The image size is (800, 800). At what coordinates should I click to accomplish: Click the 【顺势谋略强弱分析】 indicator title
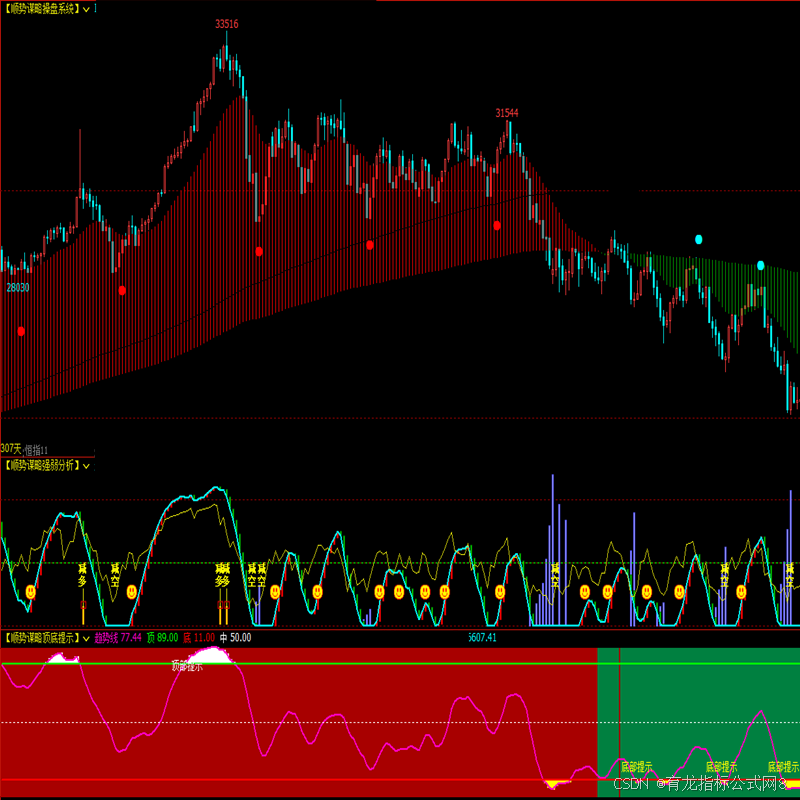click(41, 465)
